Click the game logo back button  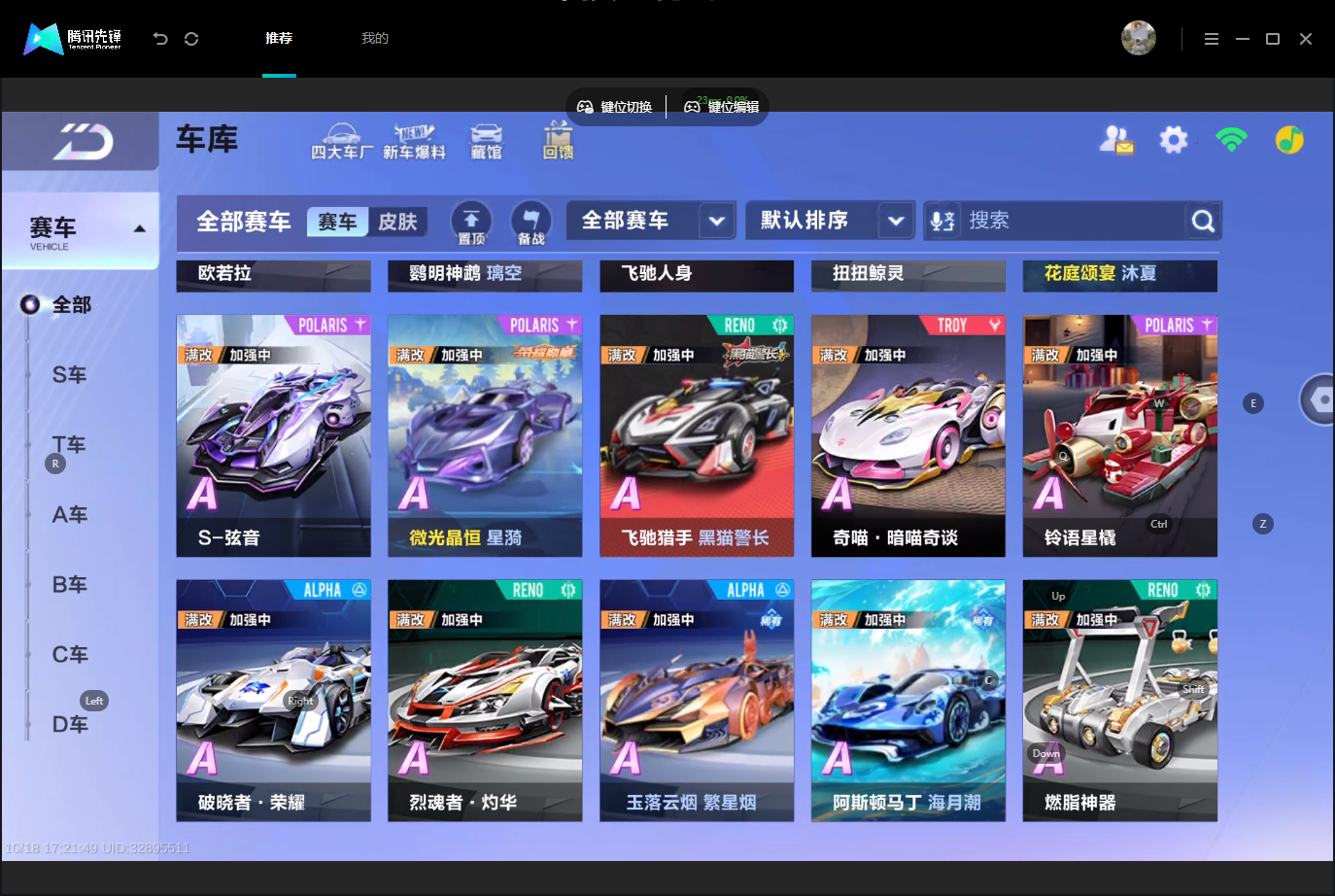pos(82,142)
